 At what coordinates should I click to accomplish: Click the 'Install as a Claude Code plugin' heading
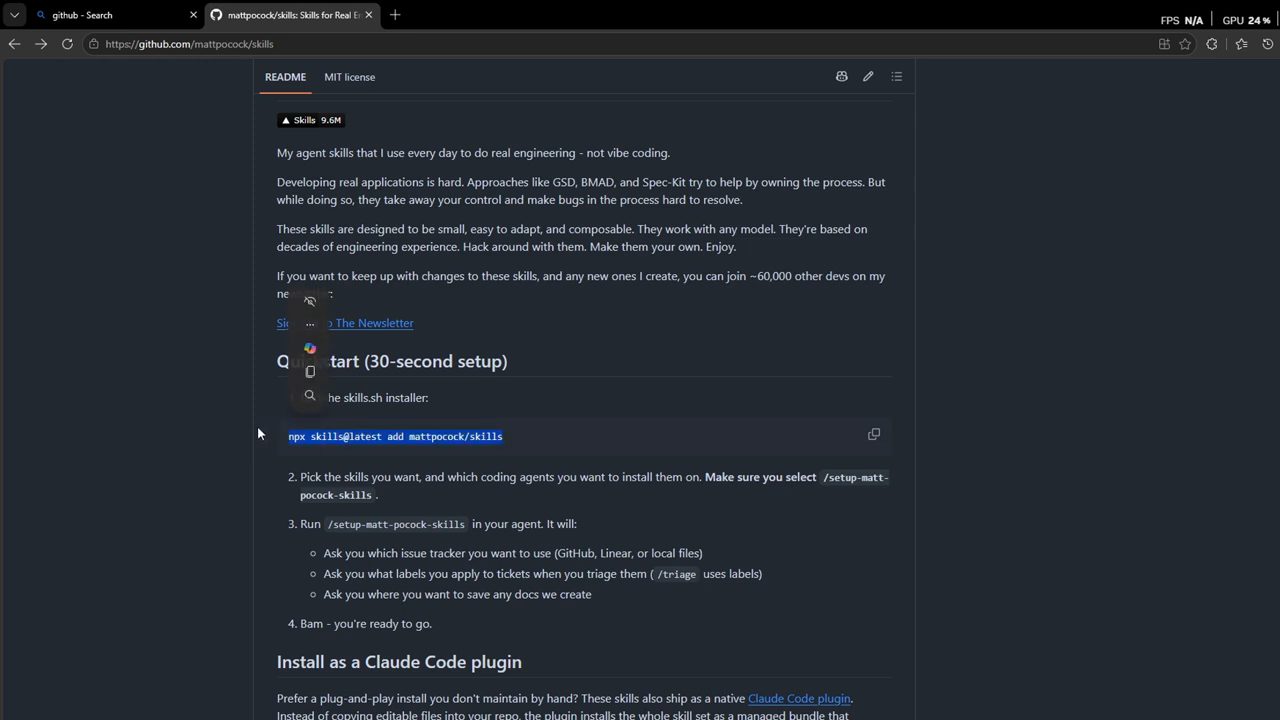(x=399, y=662)
